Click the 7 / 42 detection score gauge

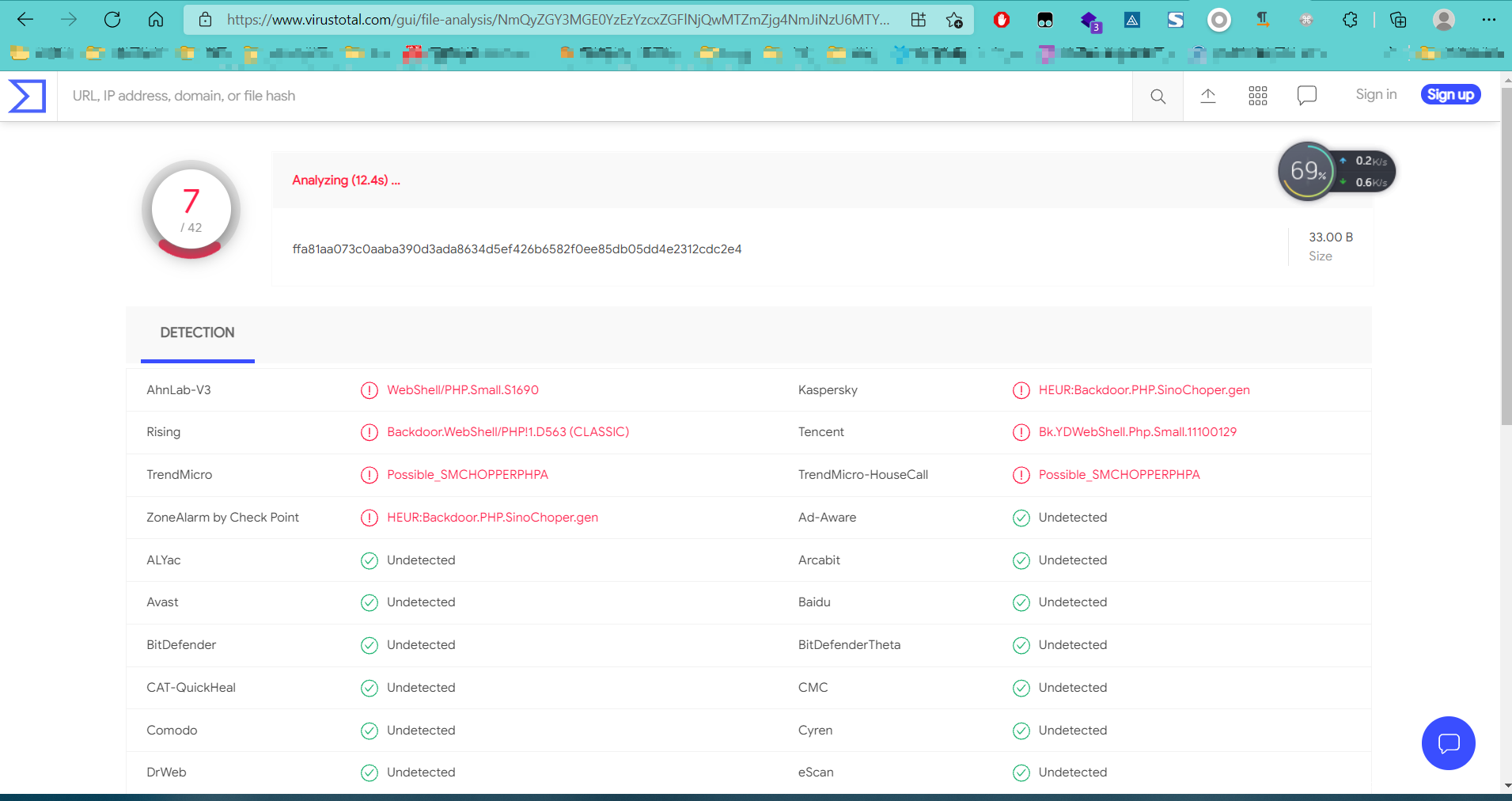coord(191,210)
